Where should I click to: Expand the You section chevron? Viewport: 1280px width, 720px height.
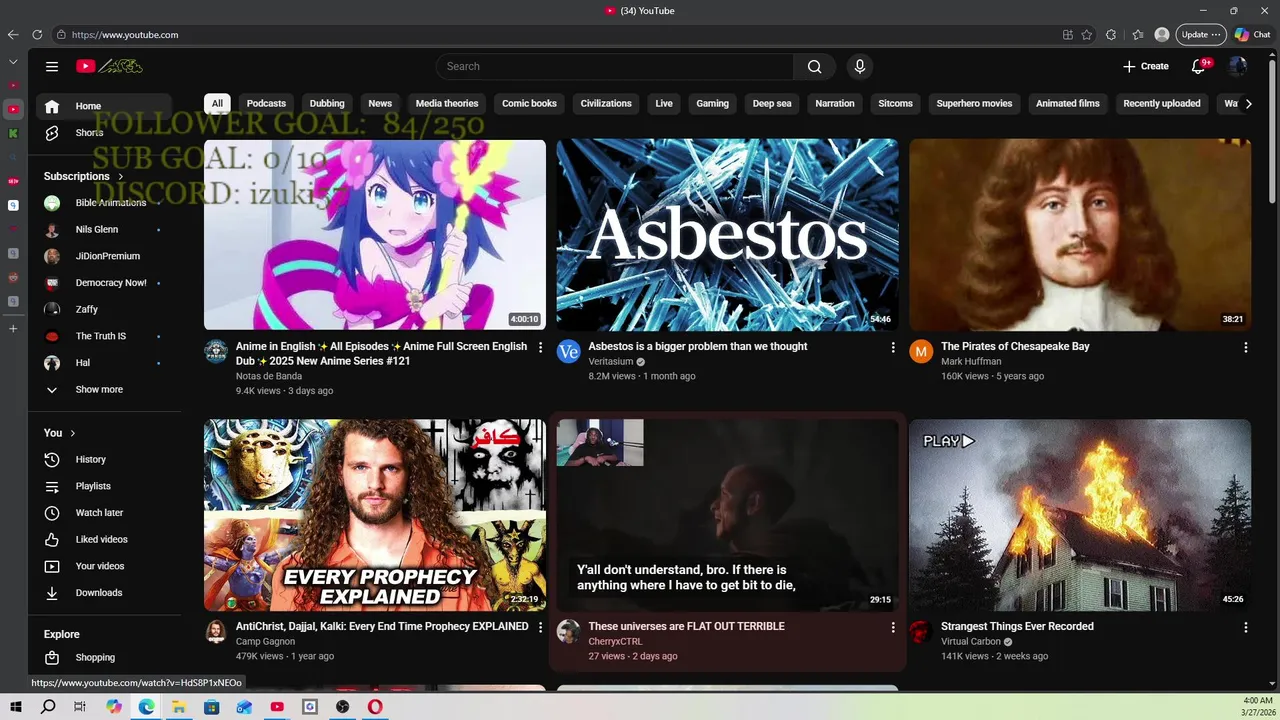(x=73, y=433)
